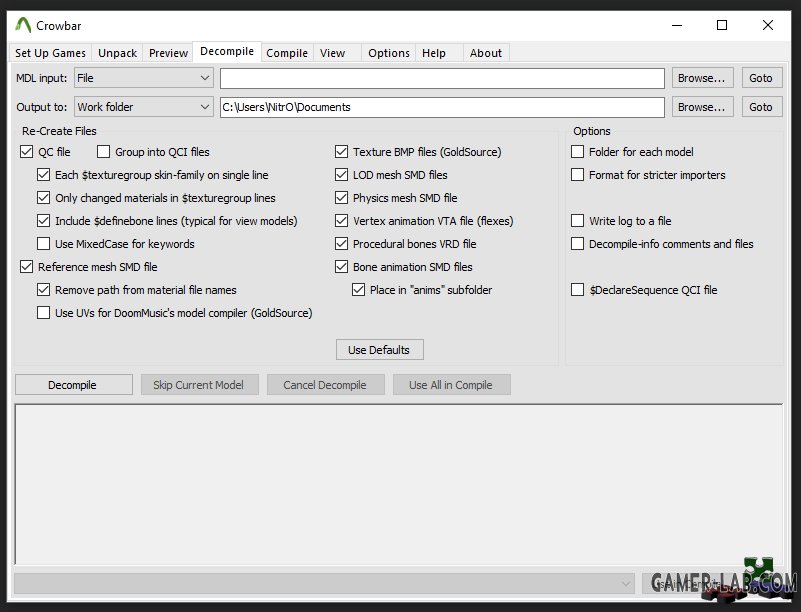Switch to the Unpack tab
801x612 pixels.
point(117,53)
